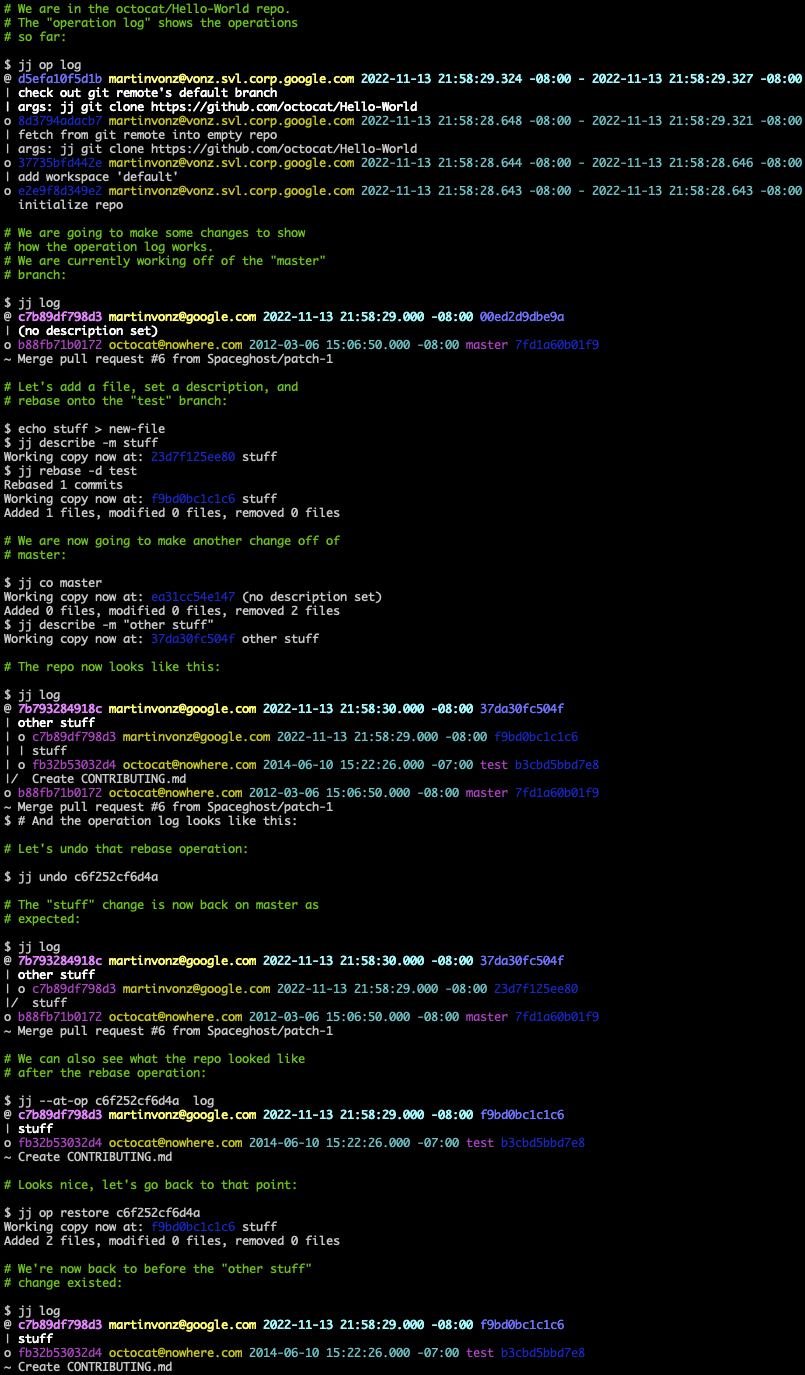Click the 'jj undo c6f252cf6d4a' command
The width and height of the screenshot is (805, 1375).
[x=88, y=876]
